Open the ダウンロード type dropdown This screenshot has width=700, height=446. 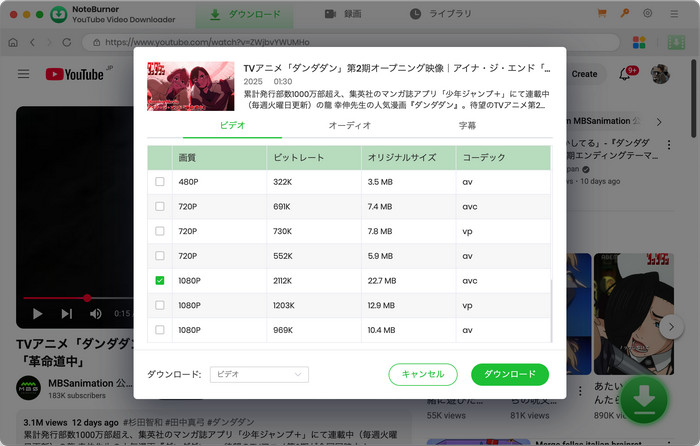259,374
